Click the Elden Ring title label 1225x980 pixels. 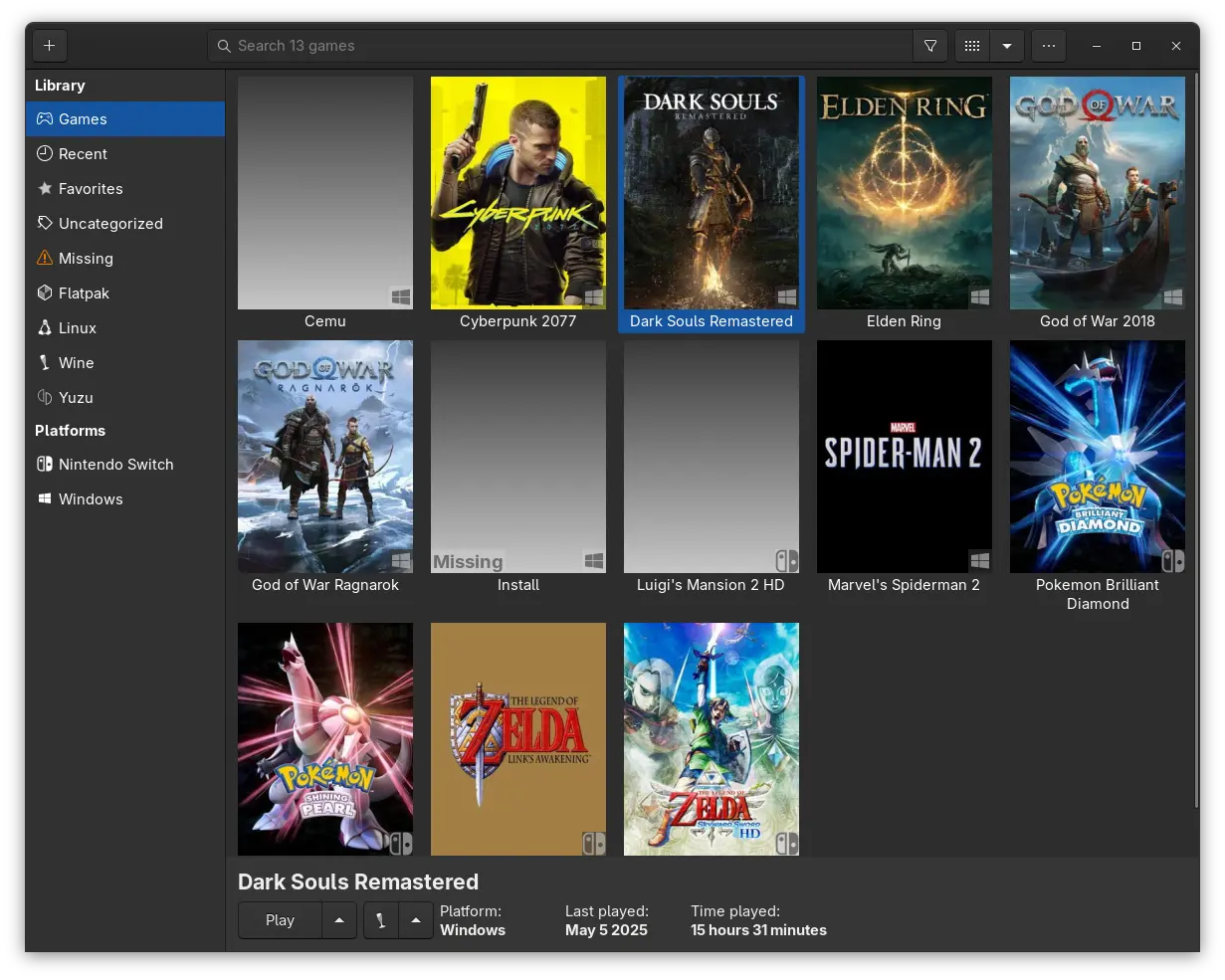(905, 321)
